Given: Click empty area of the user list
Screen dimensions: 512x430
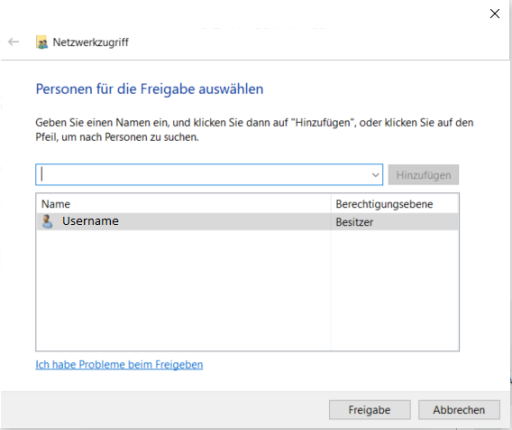Looking at the screenshot, I should pyautogui.click(x=183, y=290).
